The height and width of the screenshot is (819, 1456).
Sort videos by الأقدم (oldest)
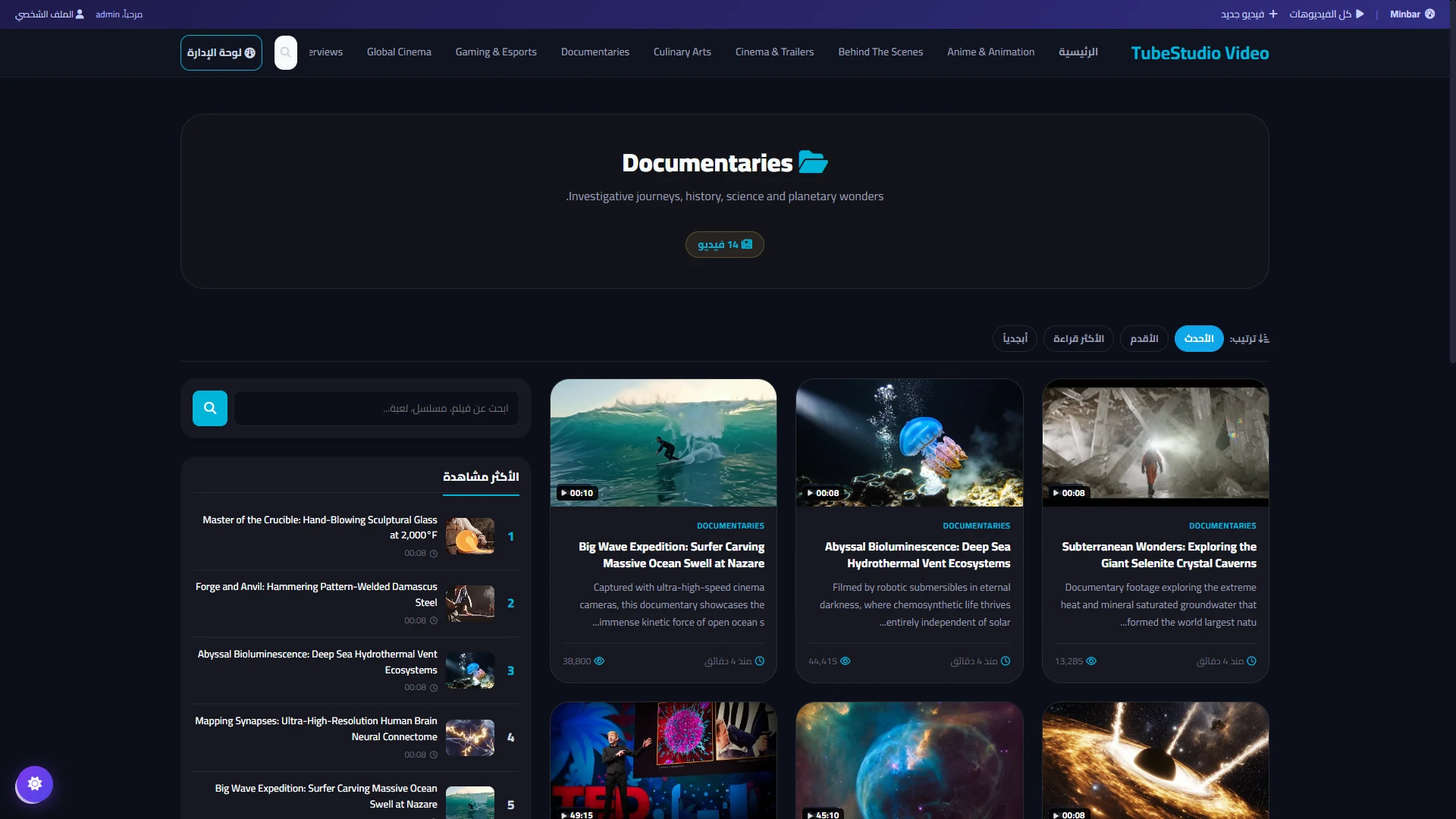[x=1144, y=338]
